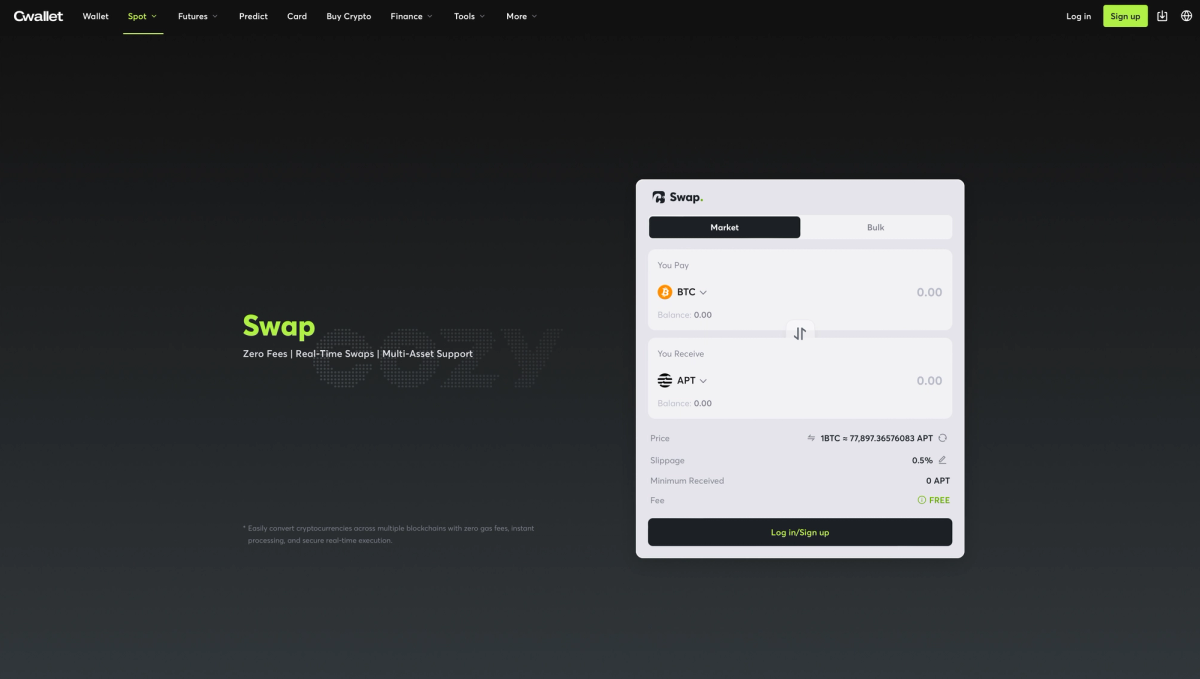
Task: Click the Sign up button
Action: pyautogui.click(x=1125, y=16)
